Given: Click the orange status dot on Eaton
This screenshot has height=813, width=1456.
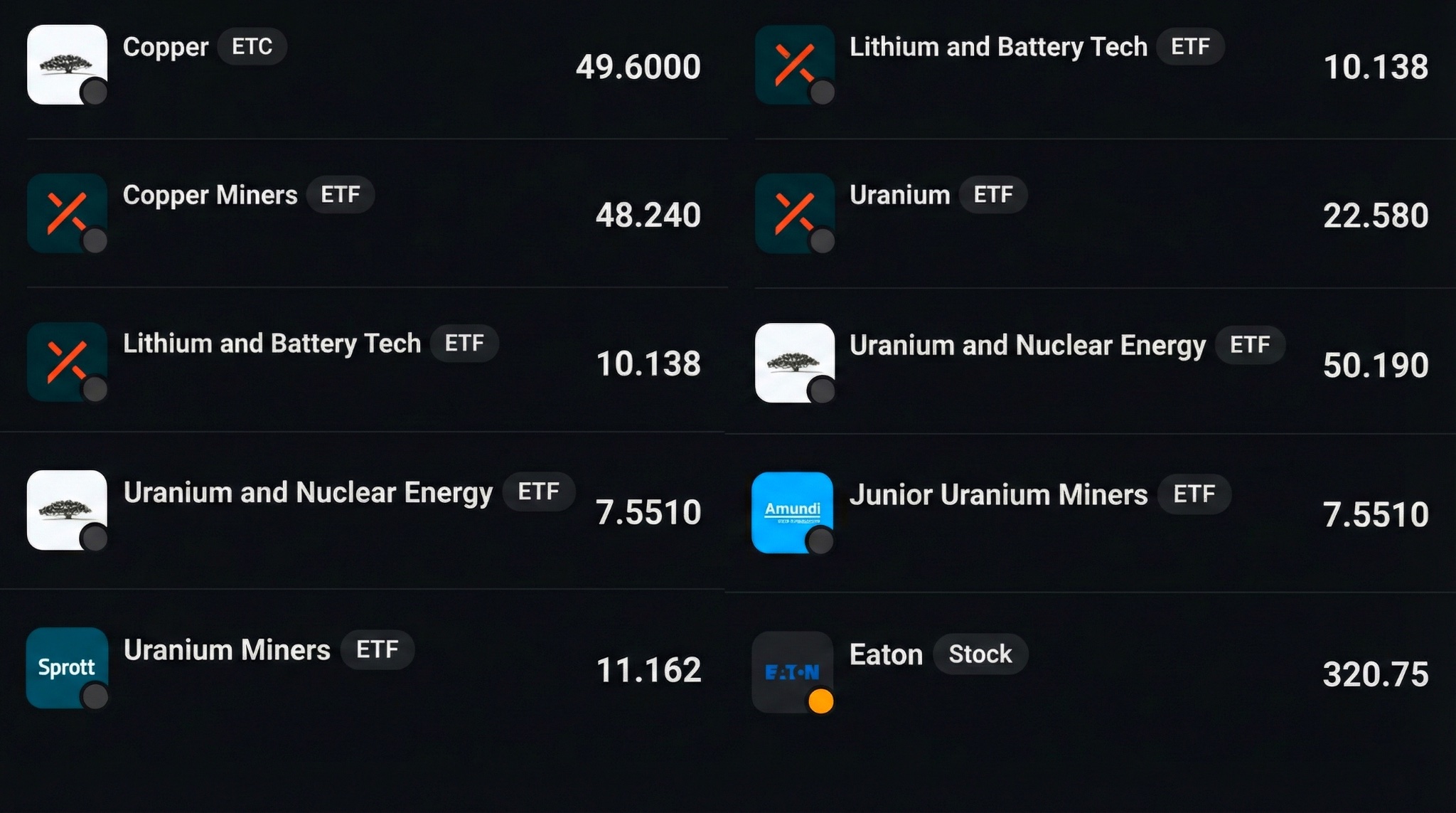Looking at the screenshot, I should point(821,701).
